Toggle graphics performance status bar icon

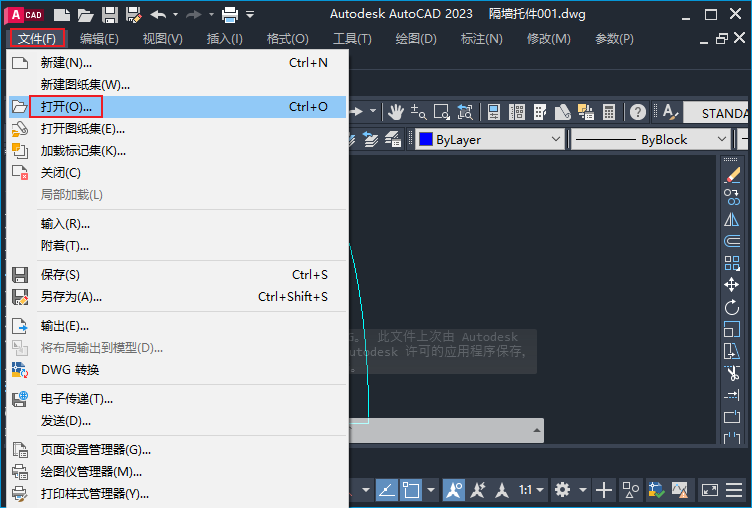pyautogui.click(x=680, y=490)
